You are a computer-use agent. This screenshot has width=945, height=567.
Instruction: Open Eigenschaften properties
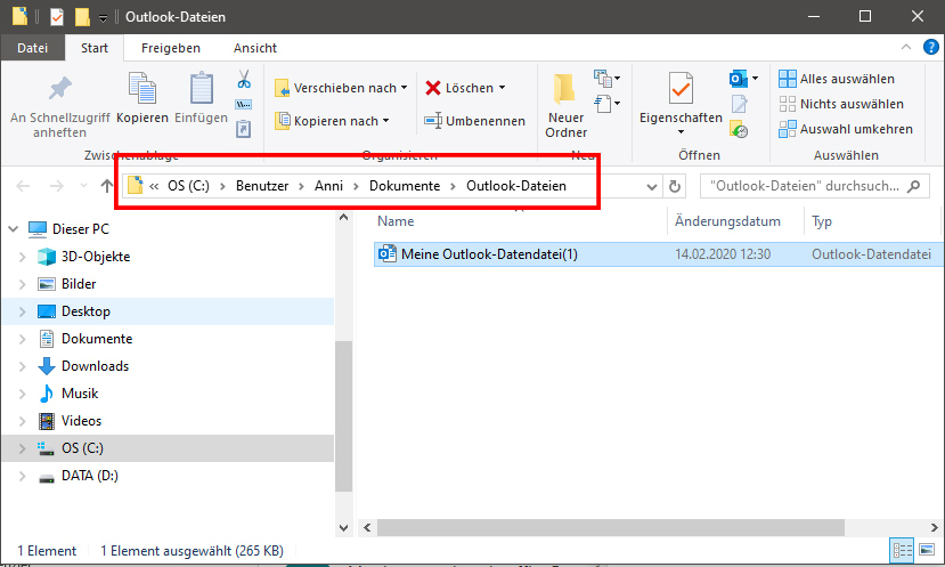coord(680,98)
